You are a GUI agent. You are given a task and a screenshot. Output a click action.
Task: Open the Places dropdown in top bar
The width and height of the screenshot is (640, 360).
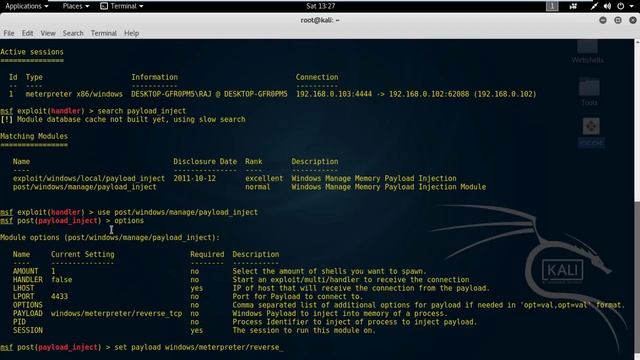click(76, 6)
